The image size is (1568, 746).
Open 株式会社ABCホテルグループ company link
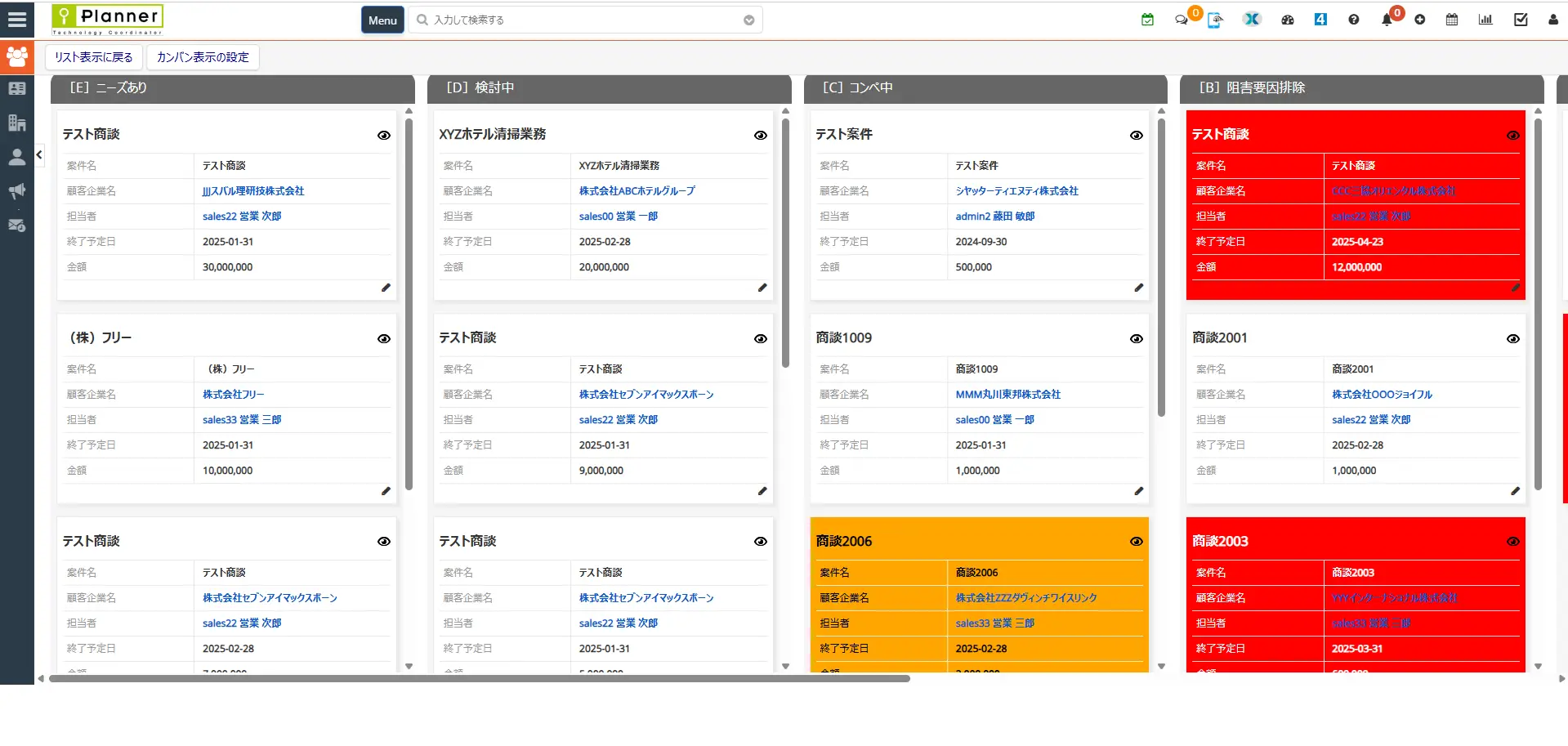[637, 191]
